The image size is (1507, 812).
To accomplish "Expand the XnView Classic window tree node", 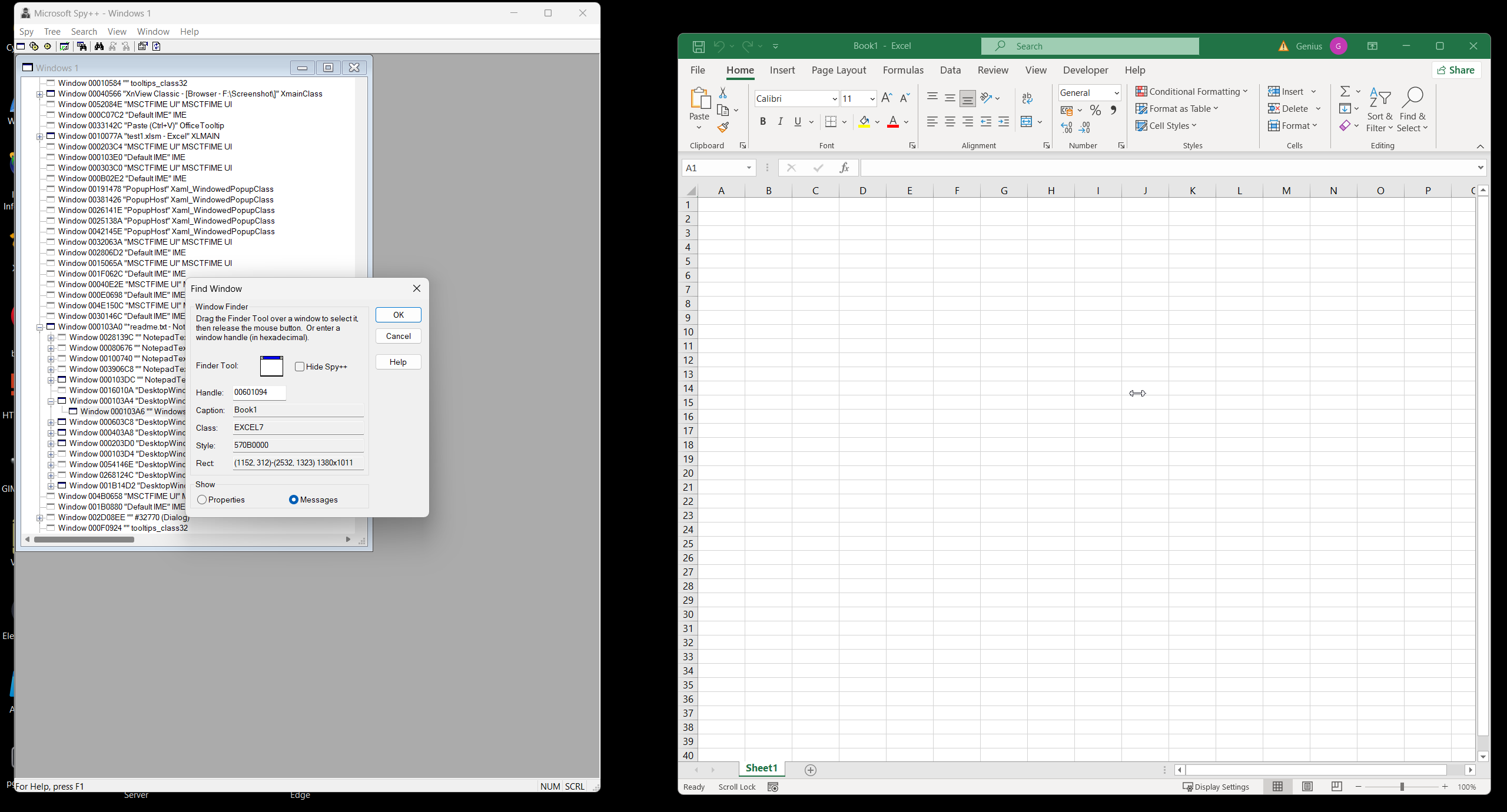I will click(40, 94).
